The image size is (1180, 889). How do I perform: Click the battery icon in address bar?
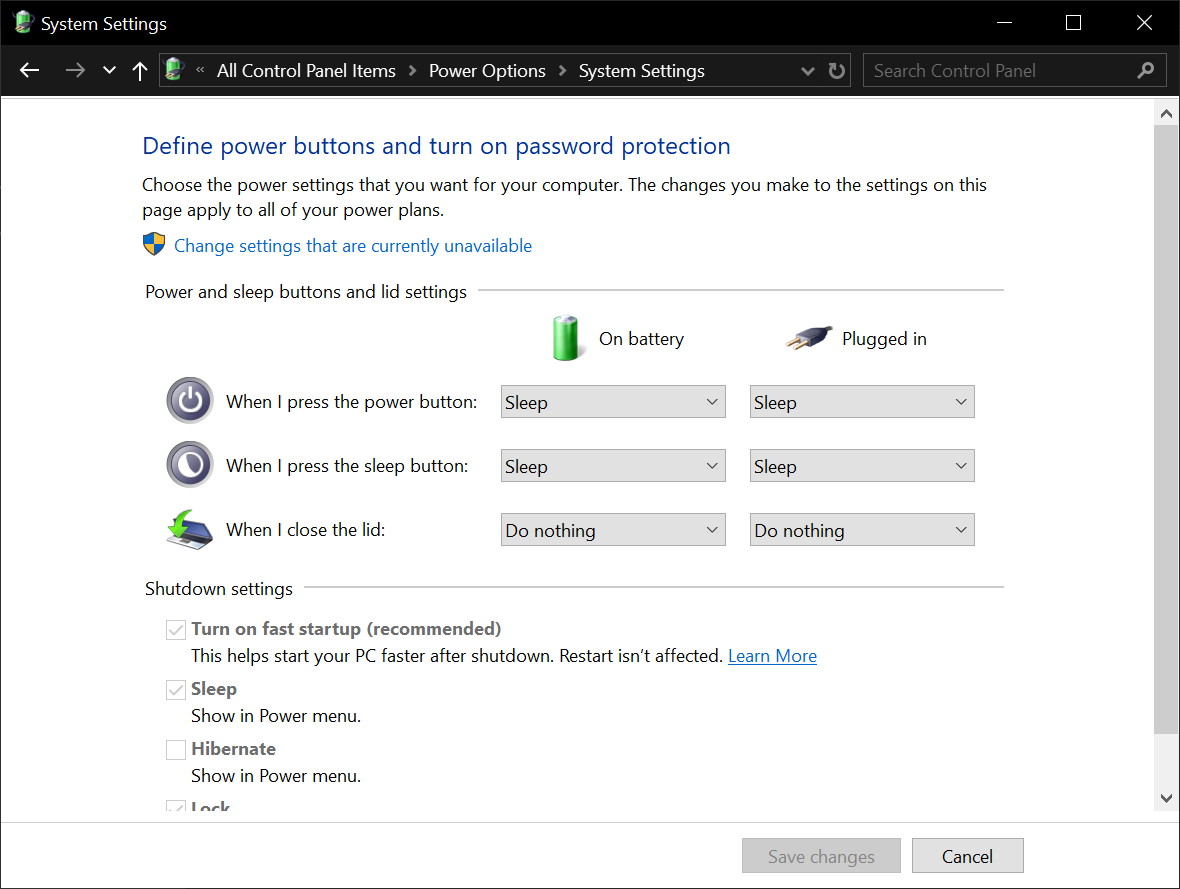coord(174,69)
